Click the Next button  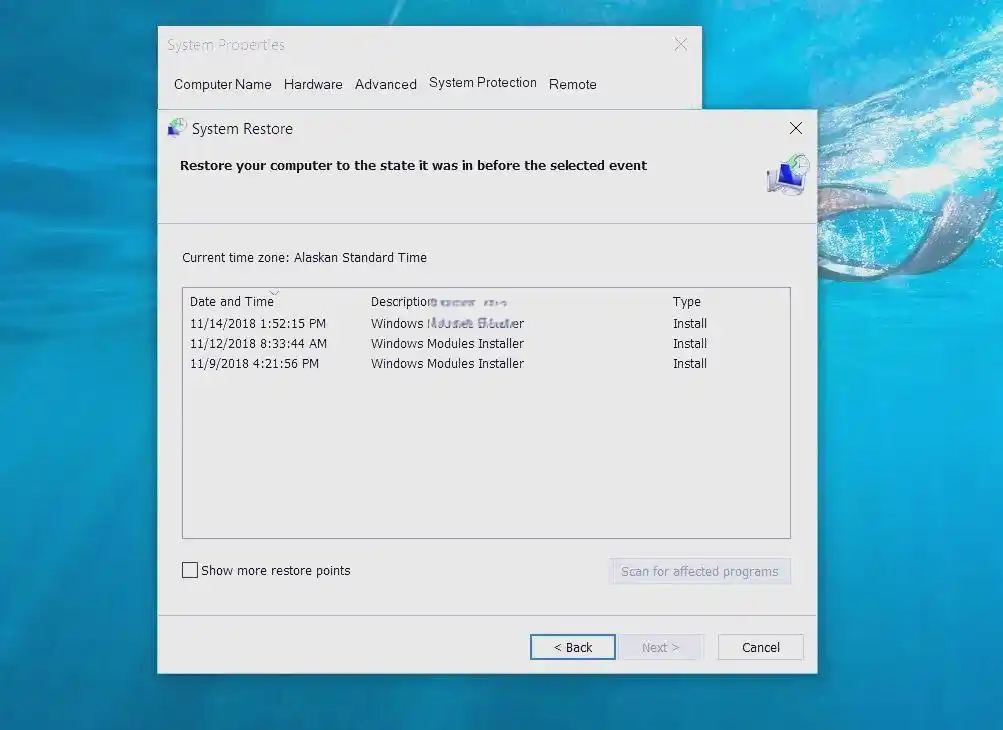[x=660, y=647]
